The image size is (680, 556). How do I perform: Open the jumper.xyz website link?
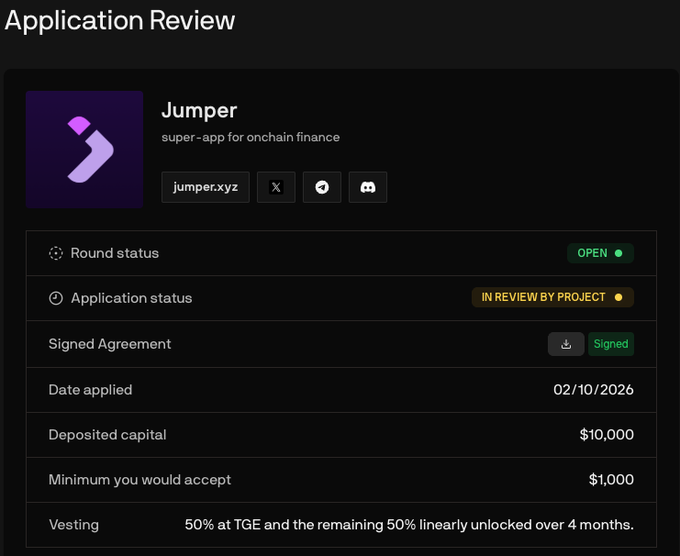(x=206, y=187)
